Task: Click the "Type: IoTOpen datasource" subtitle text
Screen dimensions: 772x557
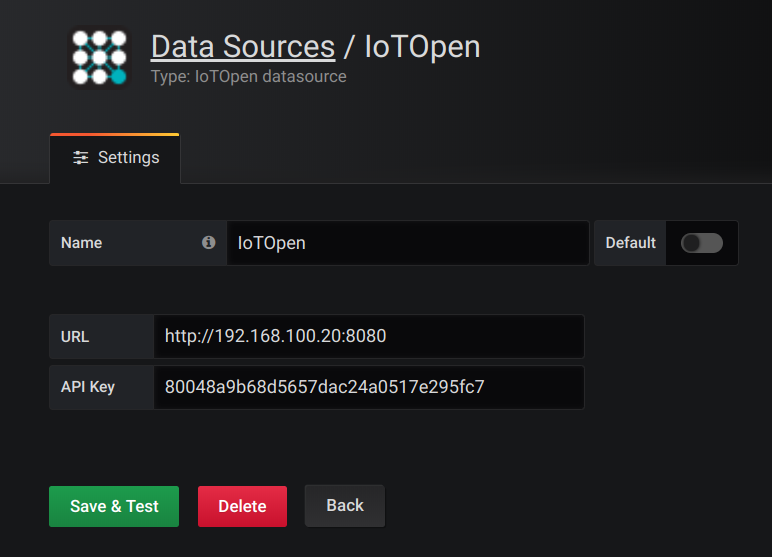Action: click(249, 76)
